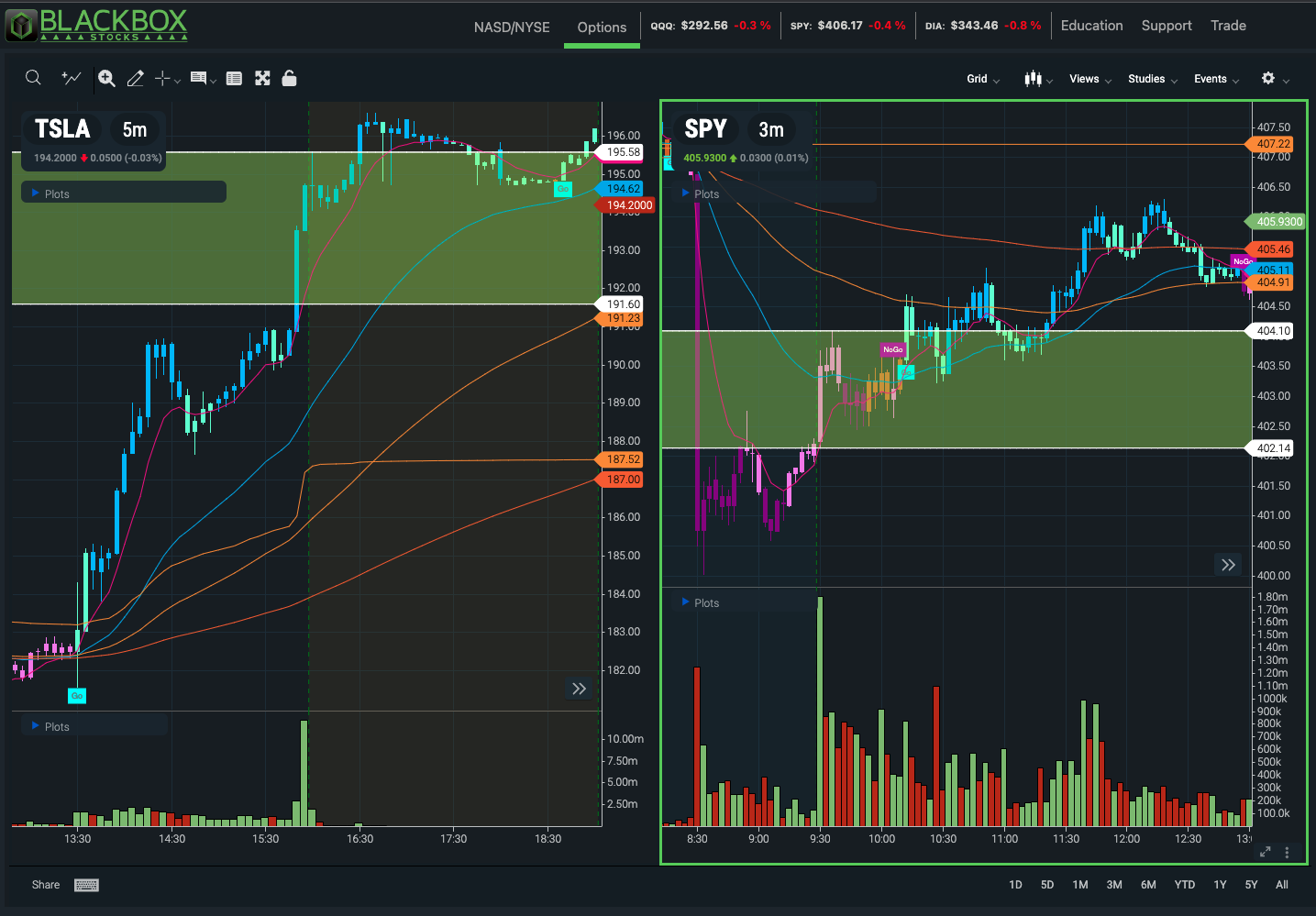Click the Go marker near TSLA 194.62
The image size is (1316, 916).
[x=563, y=189]
